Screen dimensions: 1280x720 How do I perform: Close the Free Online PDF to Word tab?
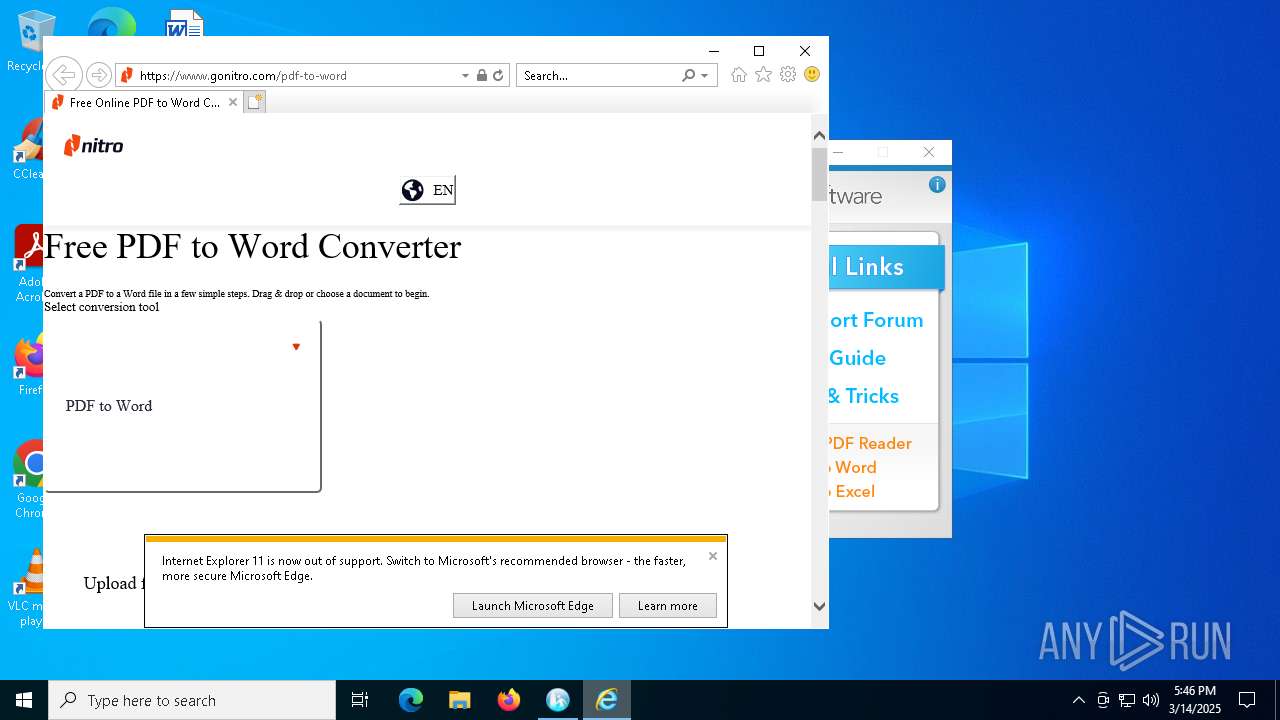[233, 102]
